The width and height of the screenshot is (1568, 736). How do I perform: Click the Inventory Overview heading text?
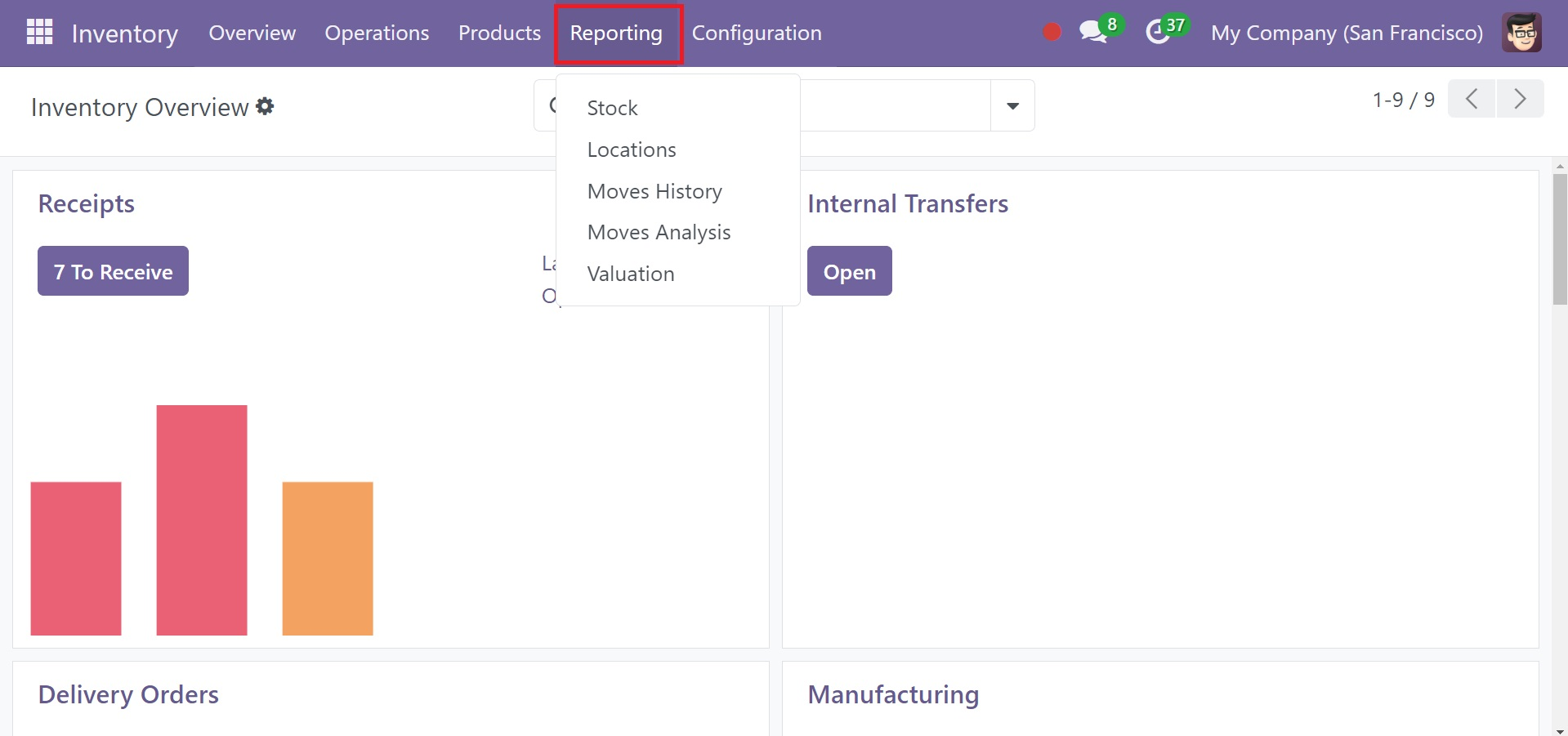click(x=140, y=107)
